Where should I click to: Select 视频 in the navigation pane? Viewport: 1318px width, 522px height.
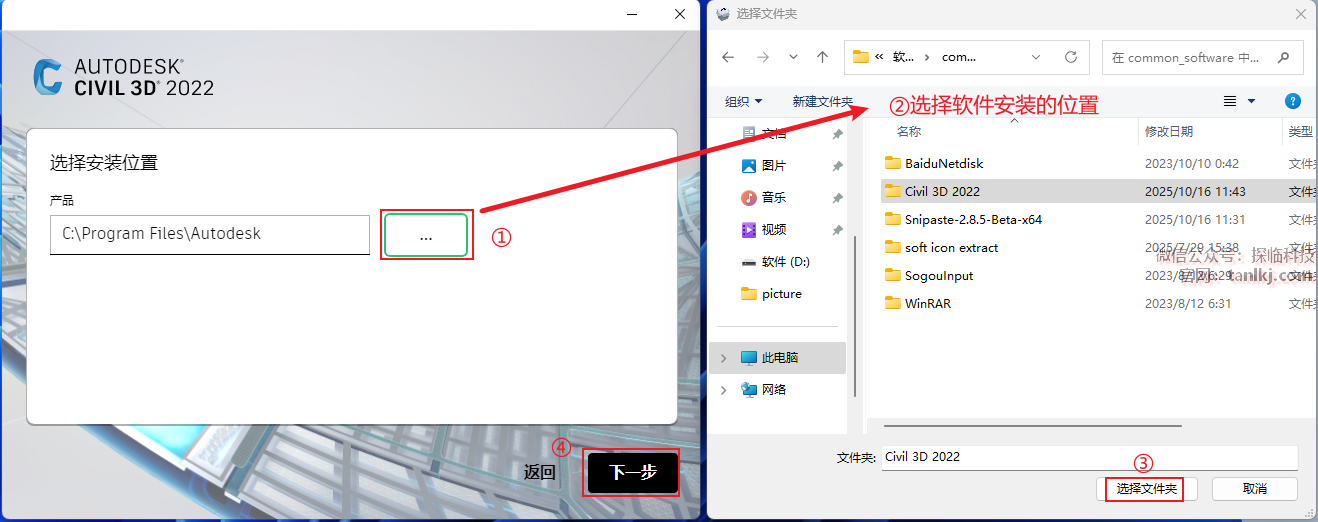[x=774, y=229]
